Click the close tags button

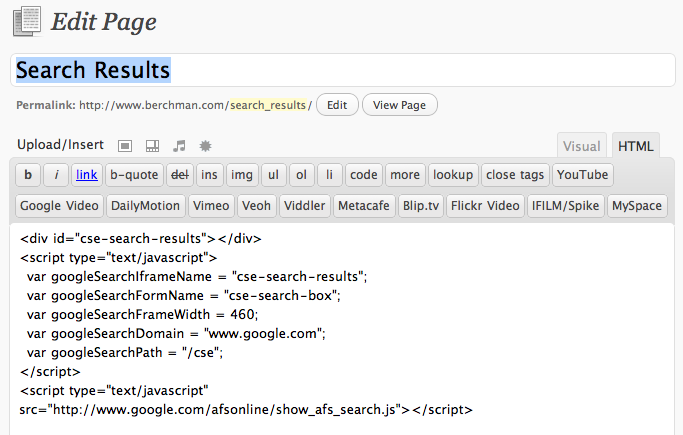515,175
